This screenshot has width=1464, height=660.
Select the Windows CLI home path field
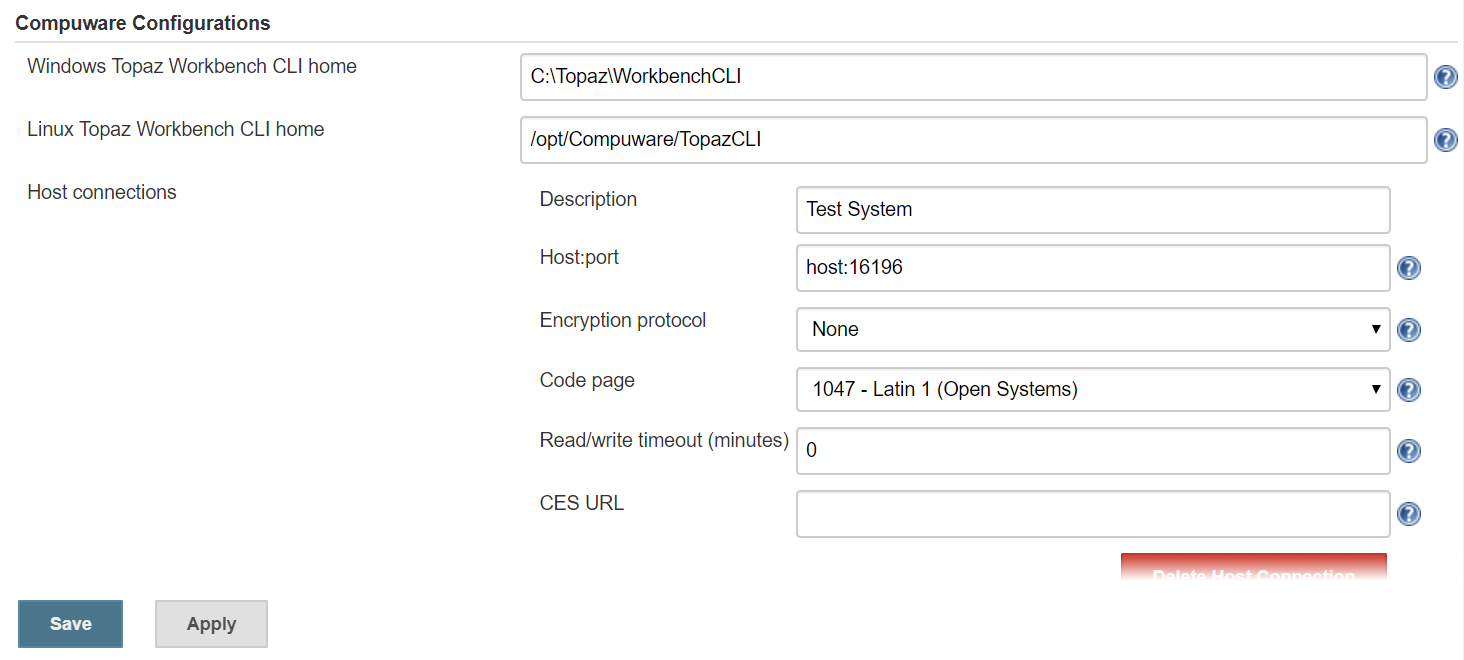point(972,76)
